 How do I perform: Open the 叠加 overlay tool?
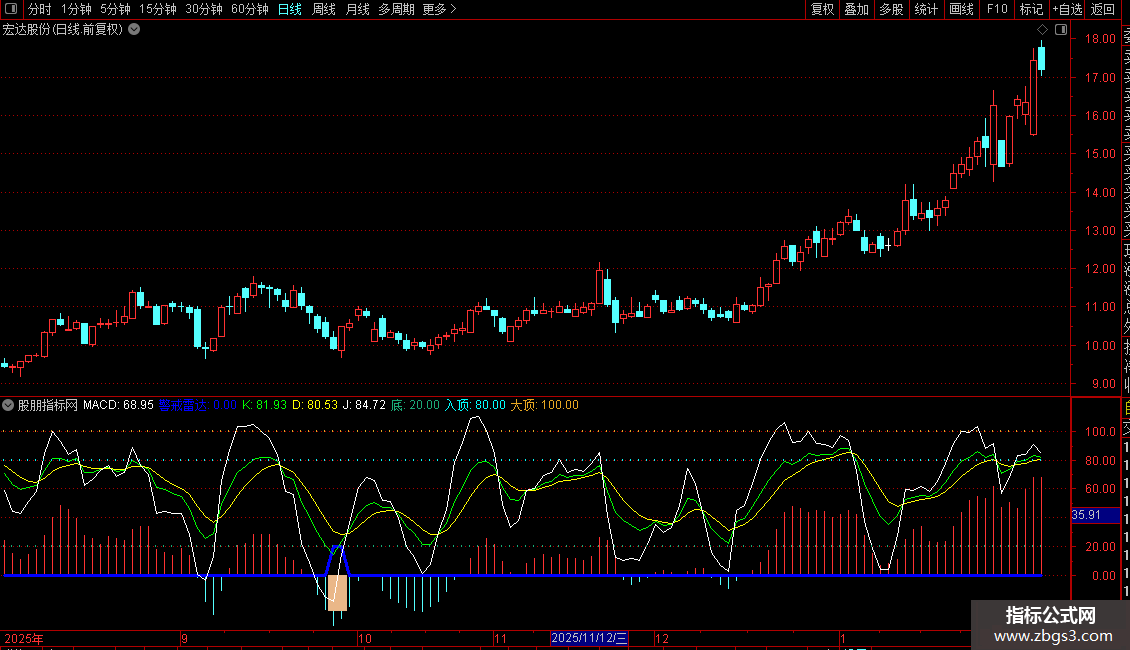[x=856, y=9]
